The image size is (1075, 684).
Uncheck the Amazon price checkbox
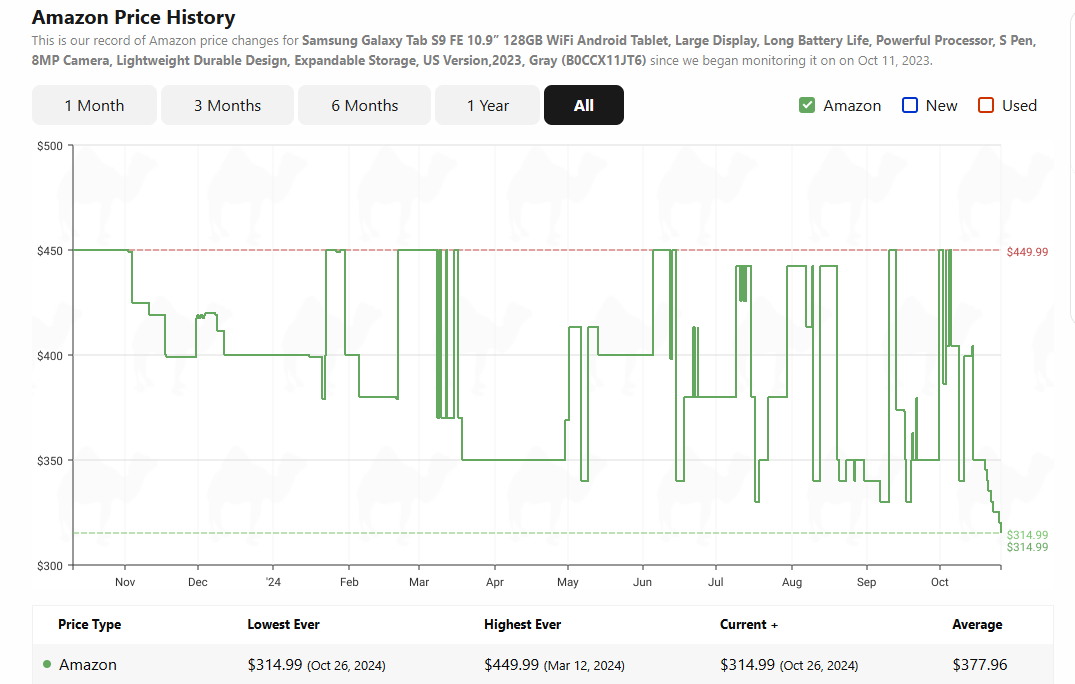[x=807, y=106]
